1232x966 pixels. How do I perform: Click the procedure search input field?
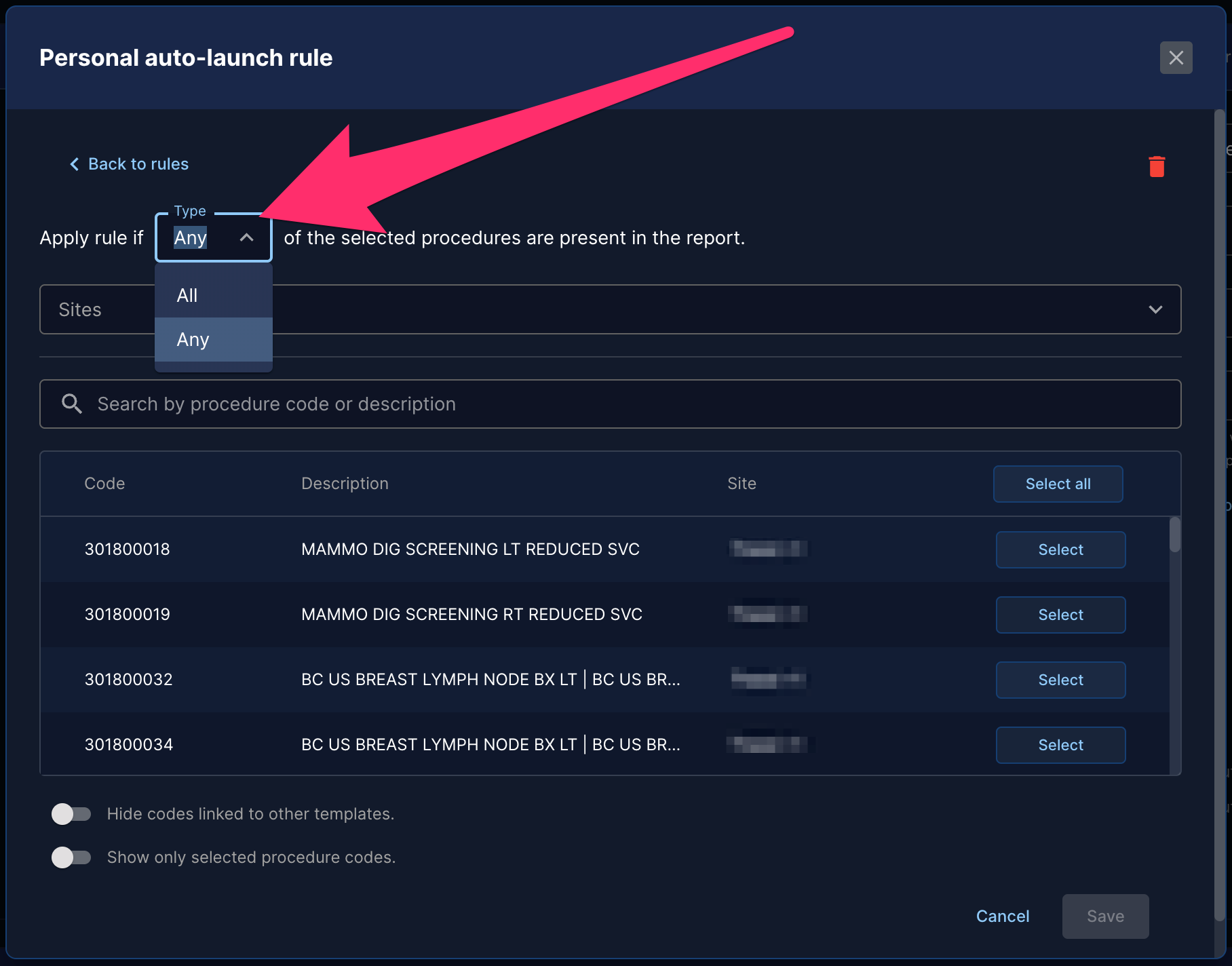[611, 404]
